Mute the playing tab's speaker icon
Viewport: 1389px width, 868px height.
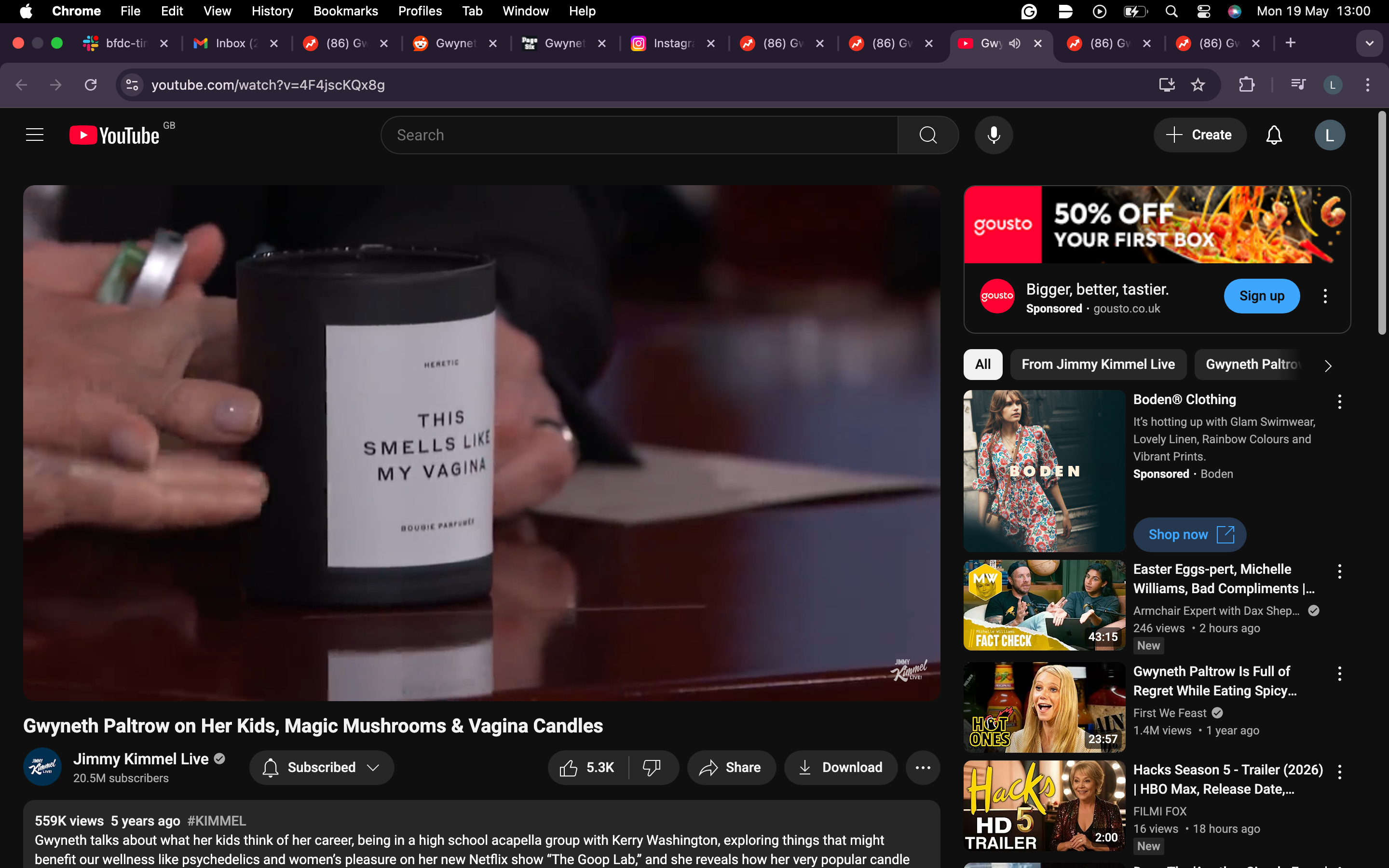point(1014,43)
